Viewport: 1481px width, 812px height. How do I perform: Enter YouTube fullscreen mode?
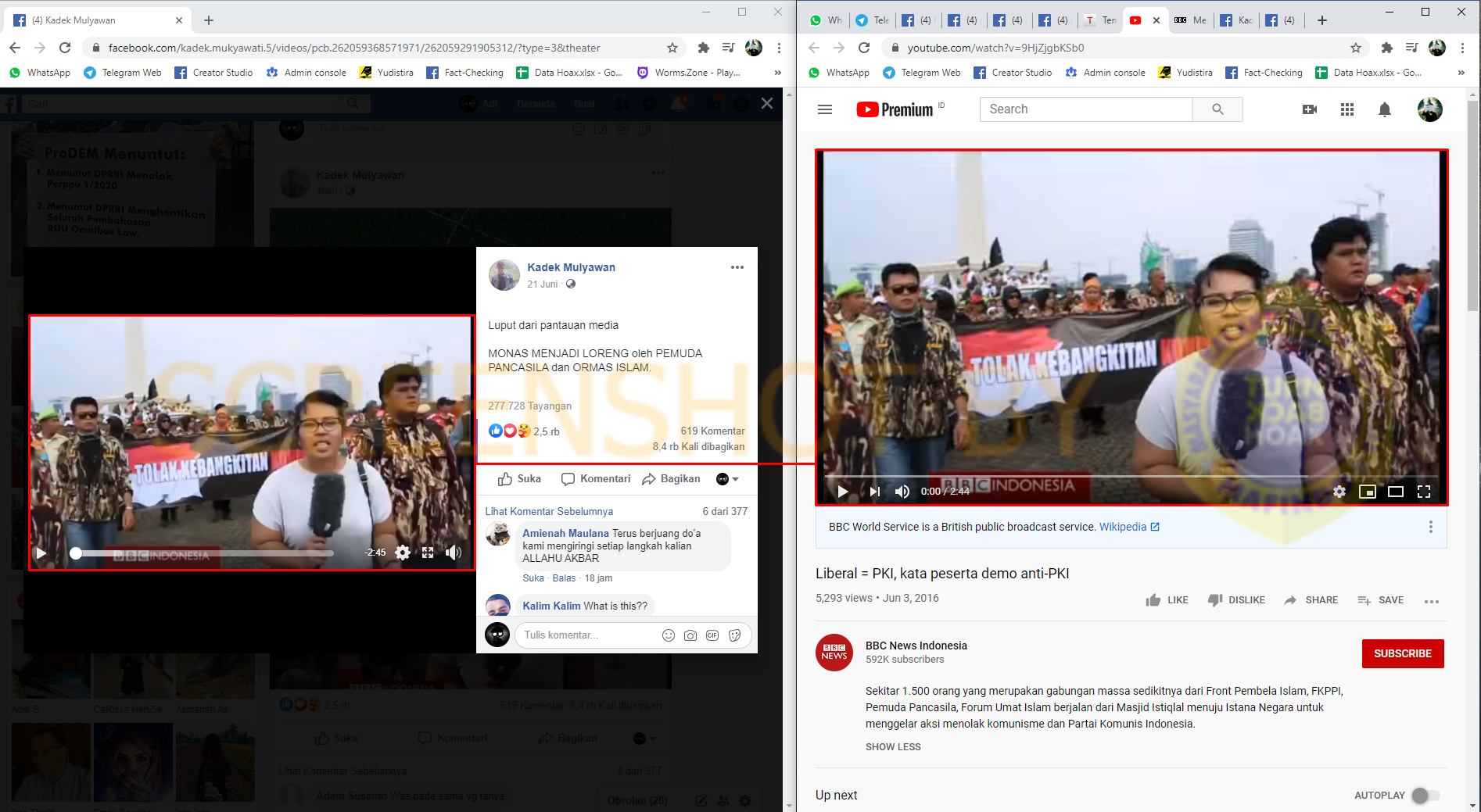(1424, 492)
